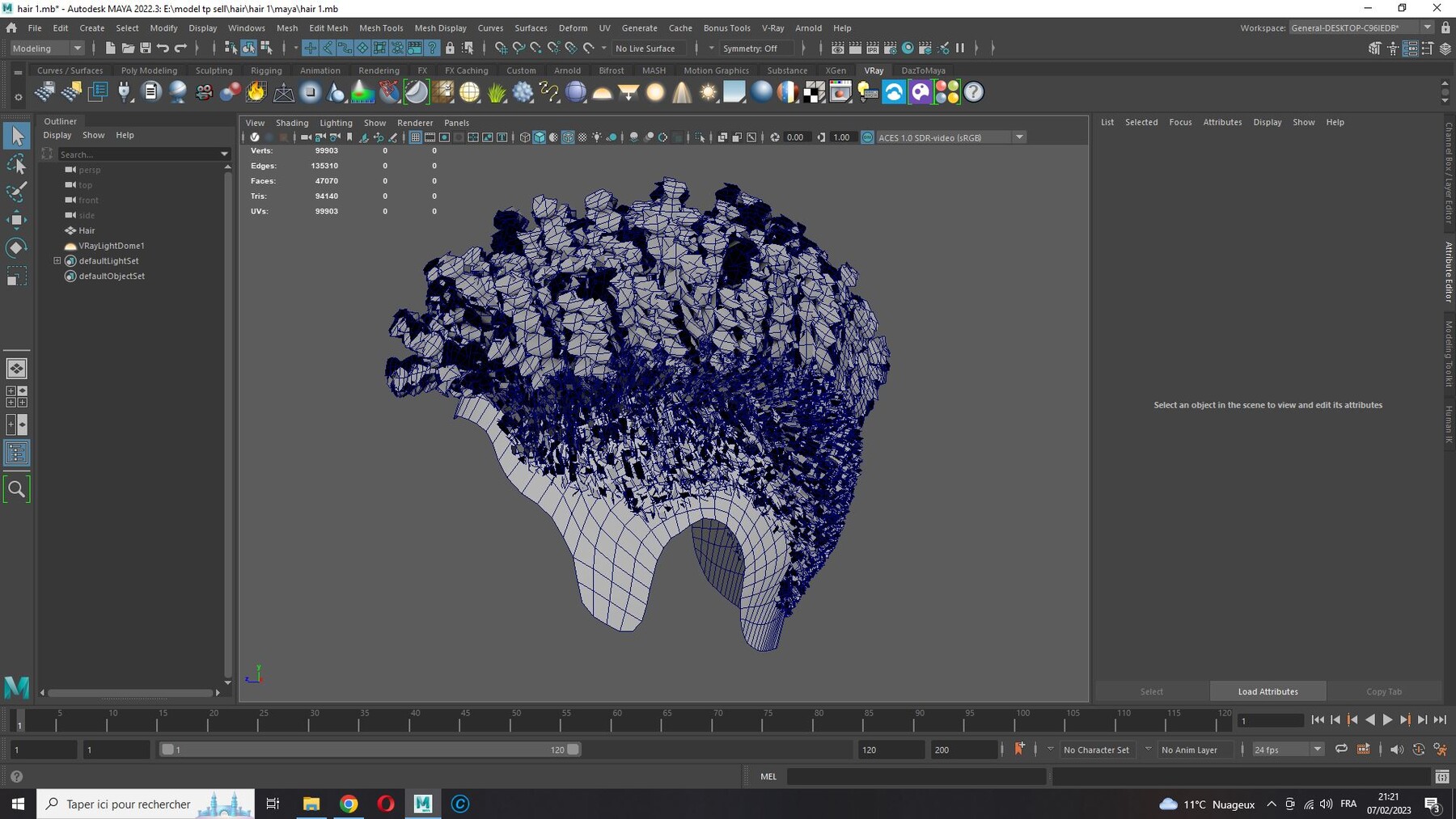
Task: Open the 24 fps frame rate dropdown
Action: coord(1288,749)
